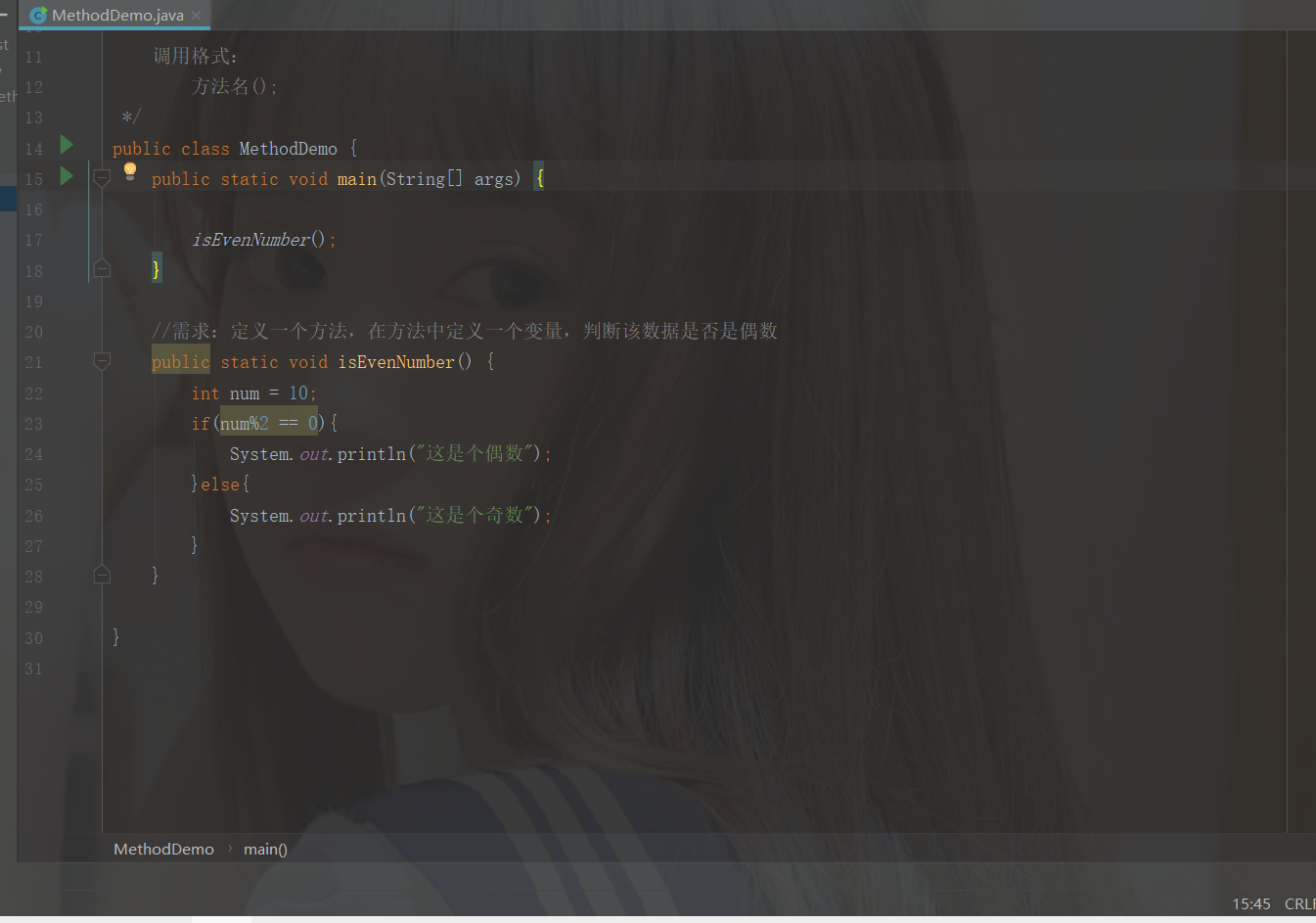Open the CRLF line separator selector
Image resolution: width=1316 pixels, height=923 pixels.
pos(1299,903)
